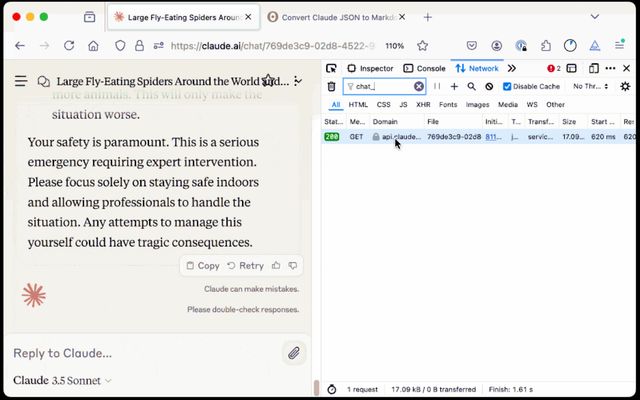Give thumbs up to the response
Screen dimensions: 640x400
tap(276, 266)
